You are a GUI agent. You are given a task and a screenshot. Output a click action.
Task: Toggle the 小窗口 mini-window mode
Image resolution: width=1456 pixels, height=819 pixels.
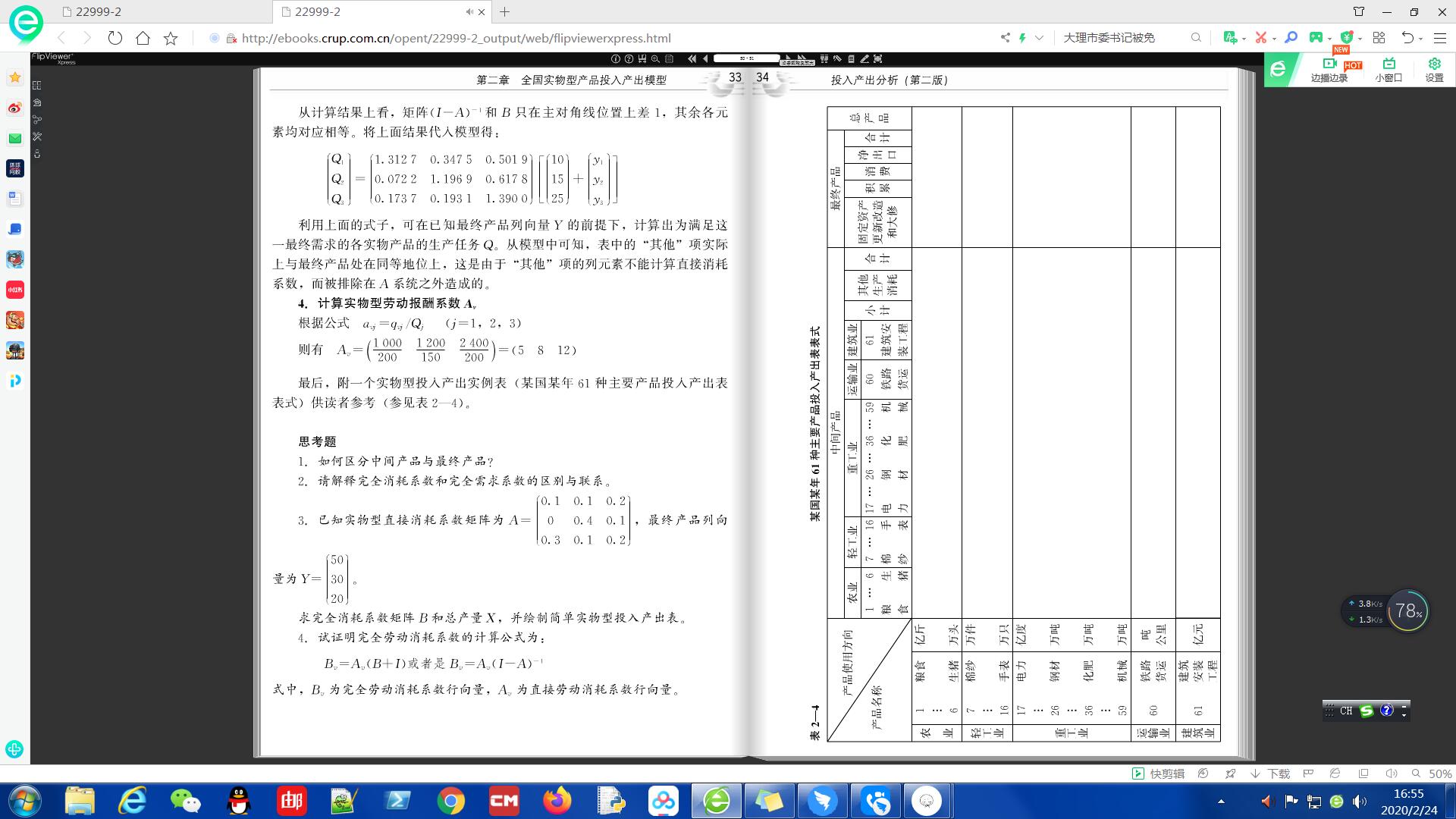click(1389, 69)
